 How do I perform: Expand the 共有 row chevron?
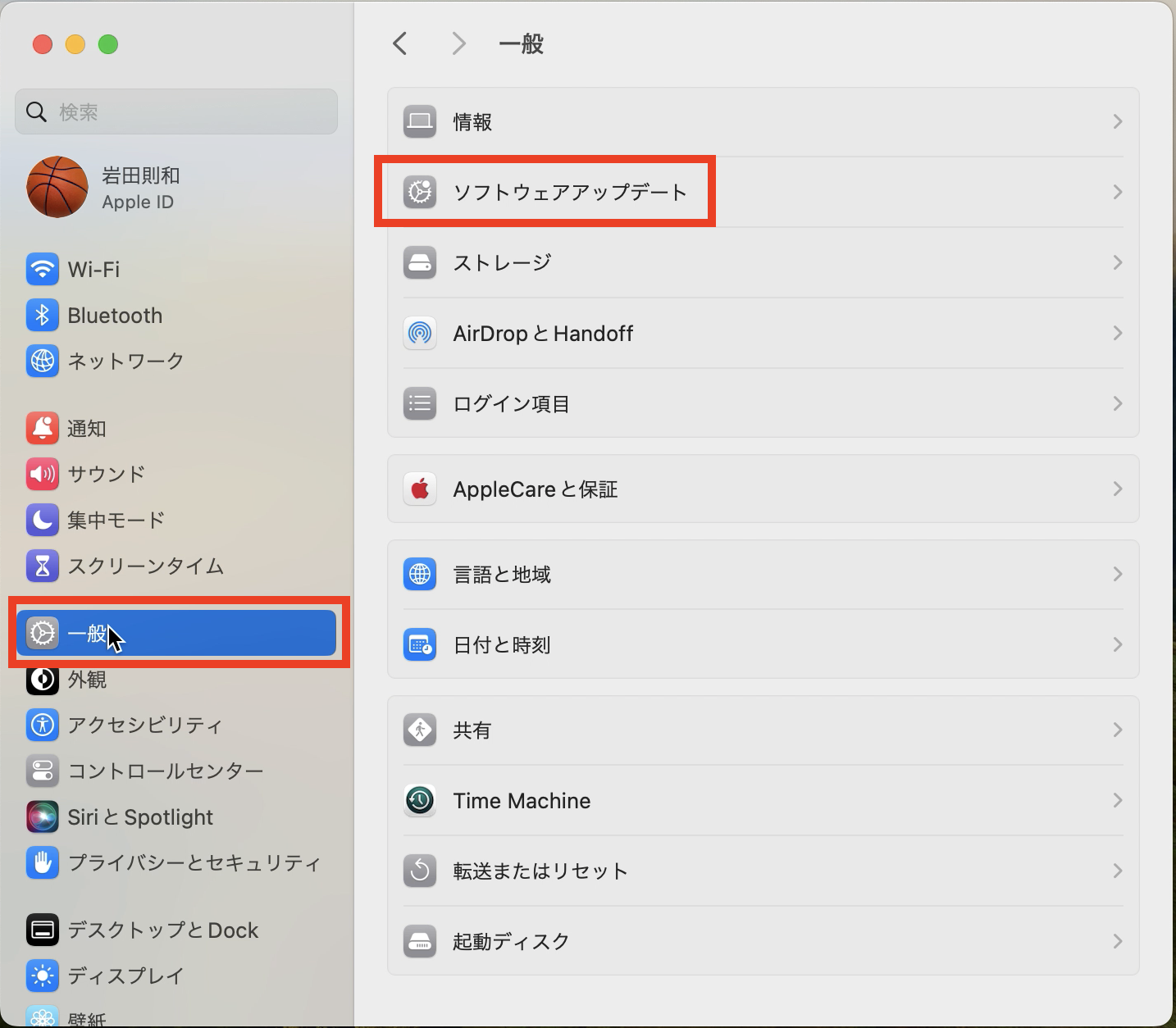click(1117, 730)
